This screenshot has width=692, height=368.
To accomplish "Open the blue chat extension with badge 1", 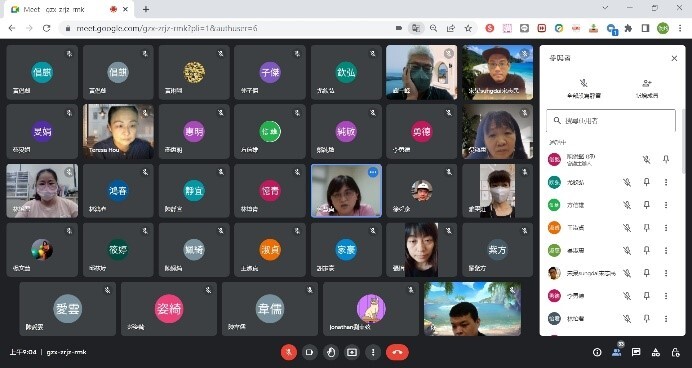I will pos(612,29).
